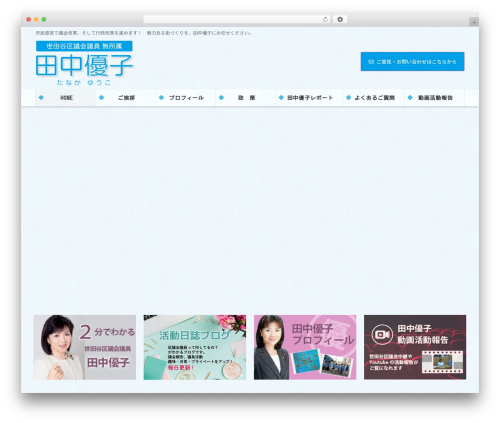Open the ご挨拶 menu item

pos(126,98)
